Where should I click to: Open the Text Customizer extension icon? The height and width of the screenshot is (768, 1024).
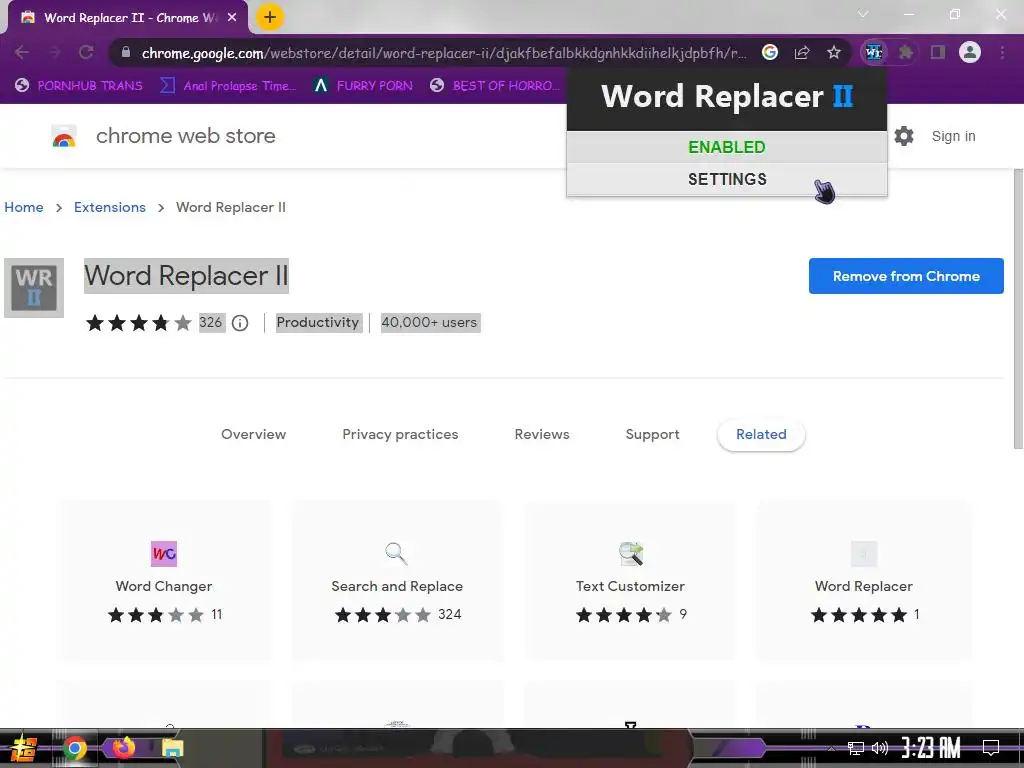[630, 554]
